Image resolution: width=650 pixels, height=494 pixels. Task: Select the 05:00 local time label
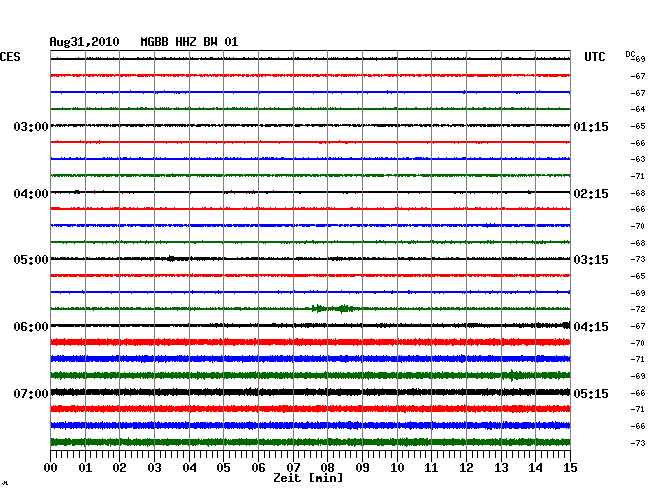point(31,260)
